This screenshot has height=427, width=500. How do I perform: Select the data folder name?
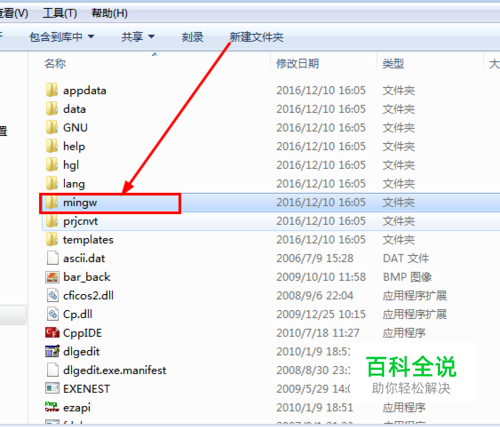pyautogui.click(x=75, y=109)
